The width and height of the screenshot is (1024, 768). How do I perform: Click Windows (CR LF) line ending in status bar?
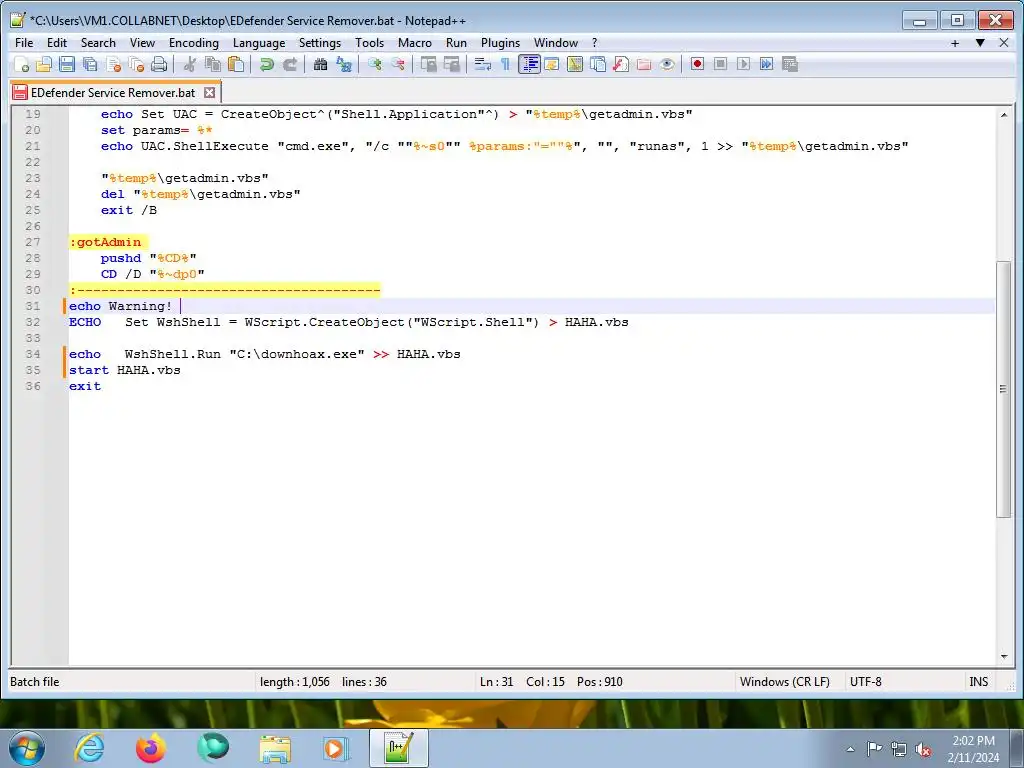pyautogui.click(x=784, y=681)
